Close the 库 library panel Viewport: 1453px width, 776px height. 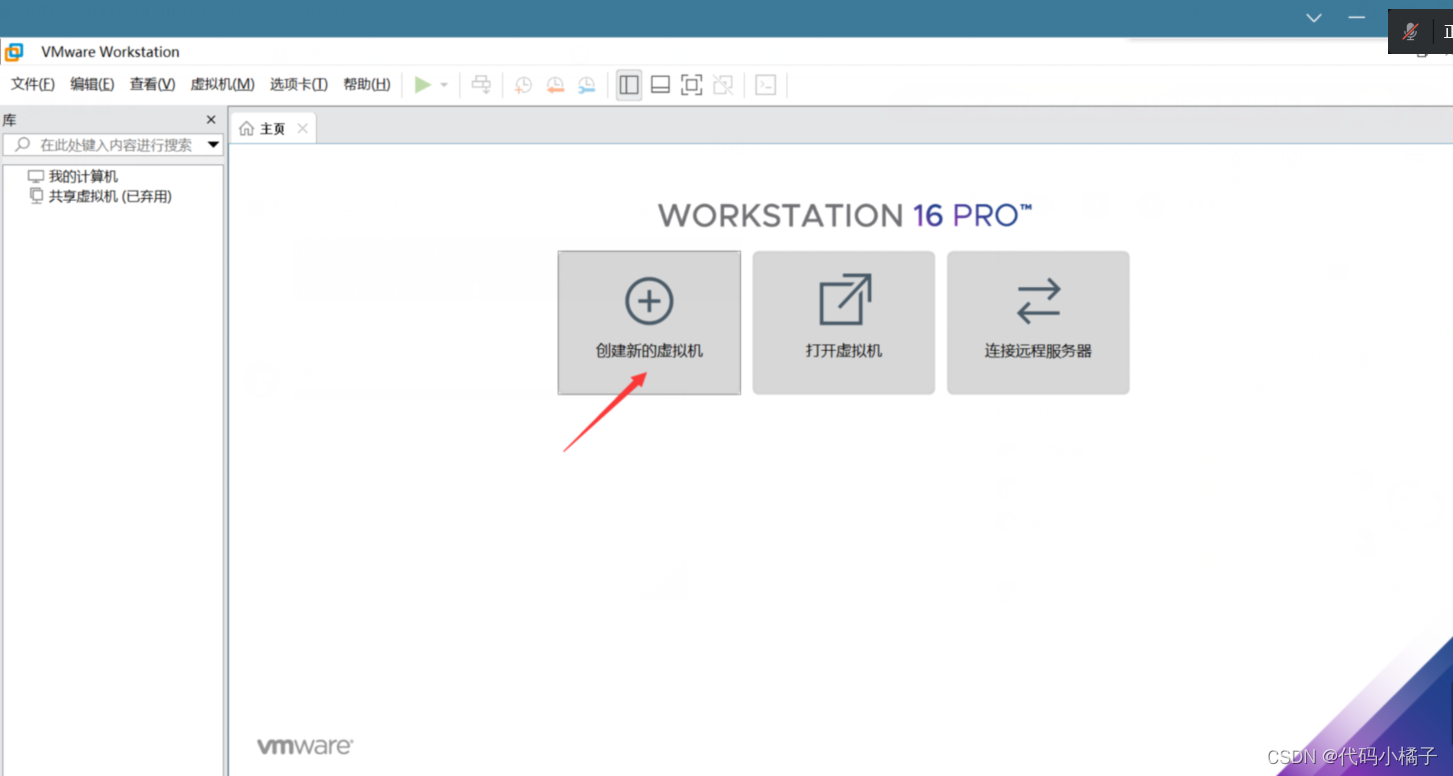211,120
